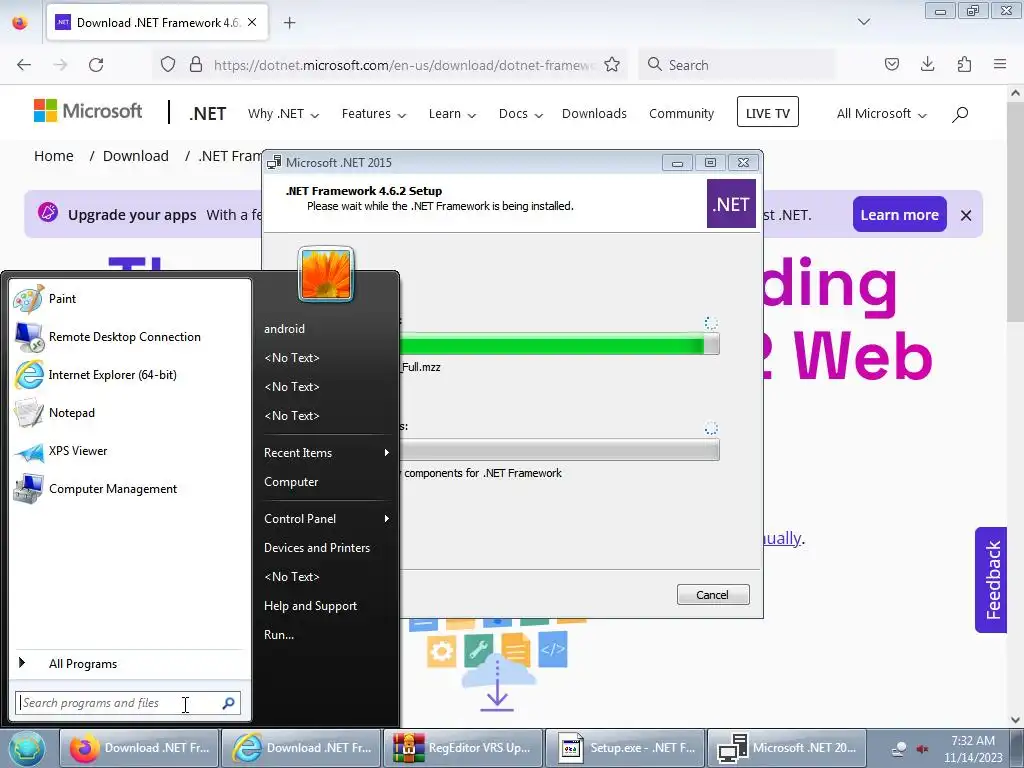Expand the Why .NET menu
Viewport: 1024px width, 768px height.
pyautogui.click(x=283, y=114)
